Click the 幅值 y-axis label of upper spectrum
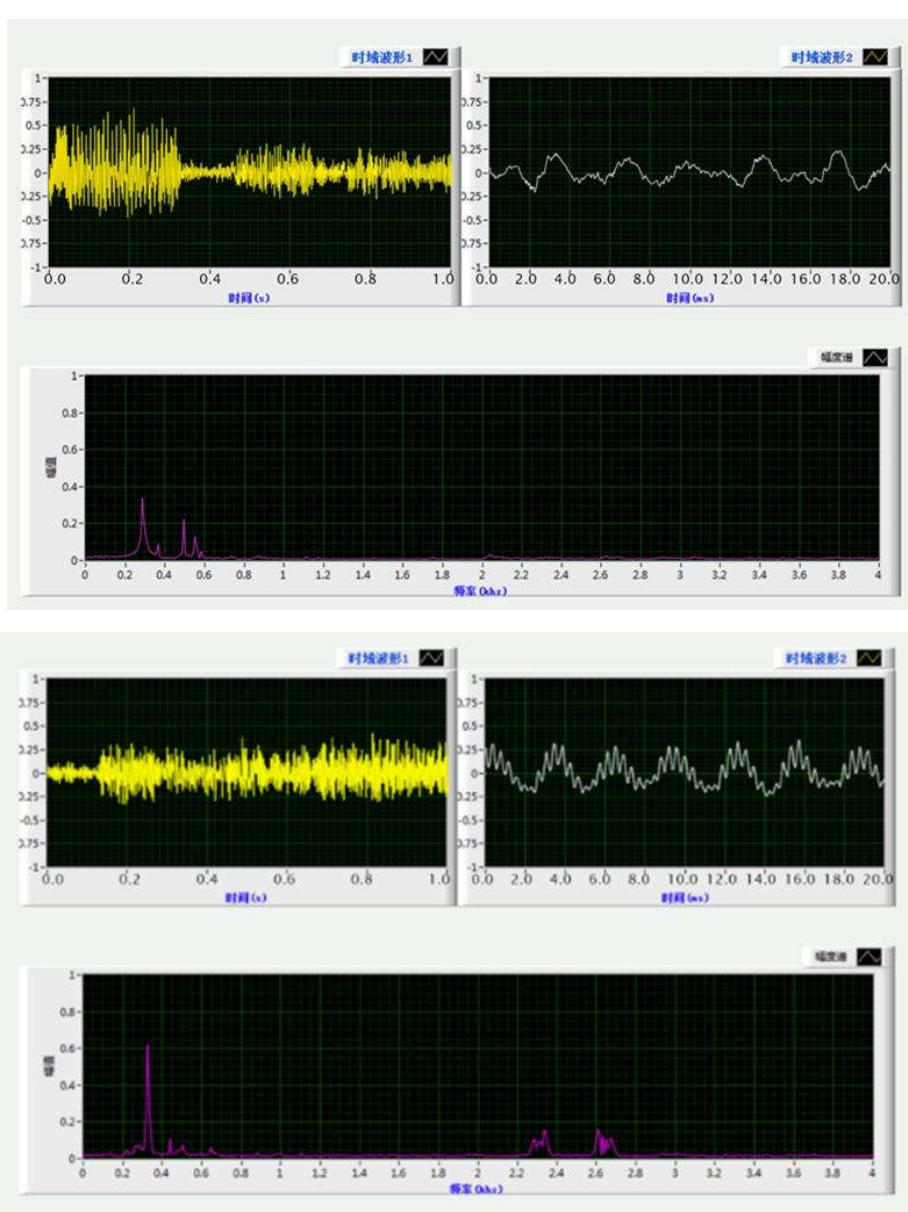 (x=50, y=466)
